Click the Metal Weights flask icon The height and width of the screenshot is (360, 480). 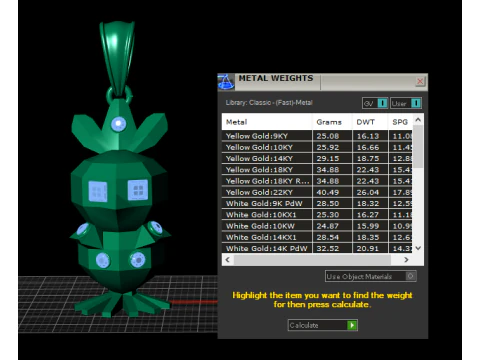pyautogui.click(x=226, y=82)
